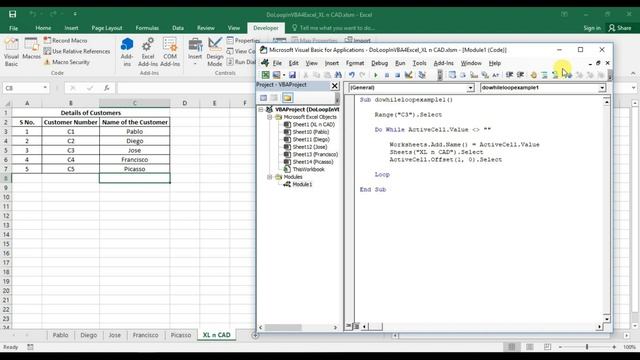Open the VBA editor Edit menu
Viewport: 640px width, 360px height.
(x=293, y=63)
